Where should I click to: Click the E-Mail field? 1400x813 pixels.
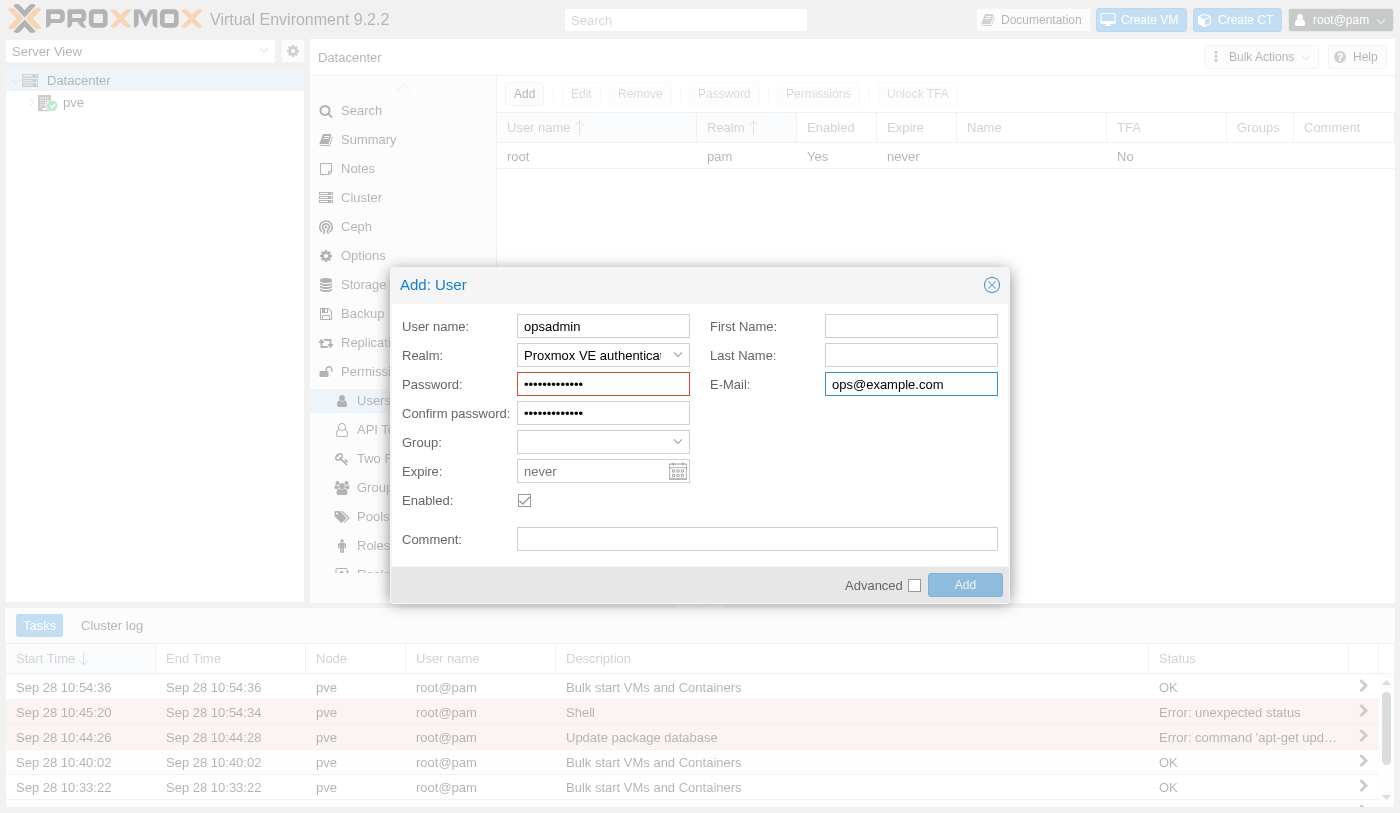[911, 384]
